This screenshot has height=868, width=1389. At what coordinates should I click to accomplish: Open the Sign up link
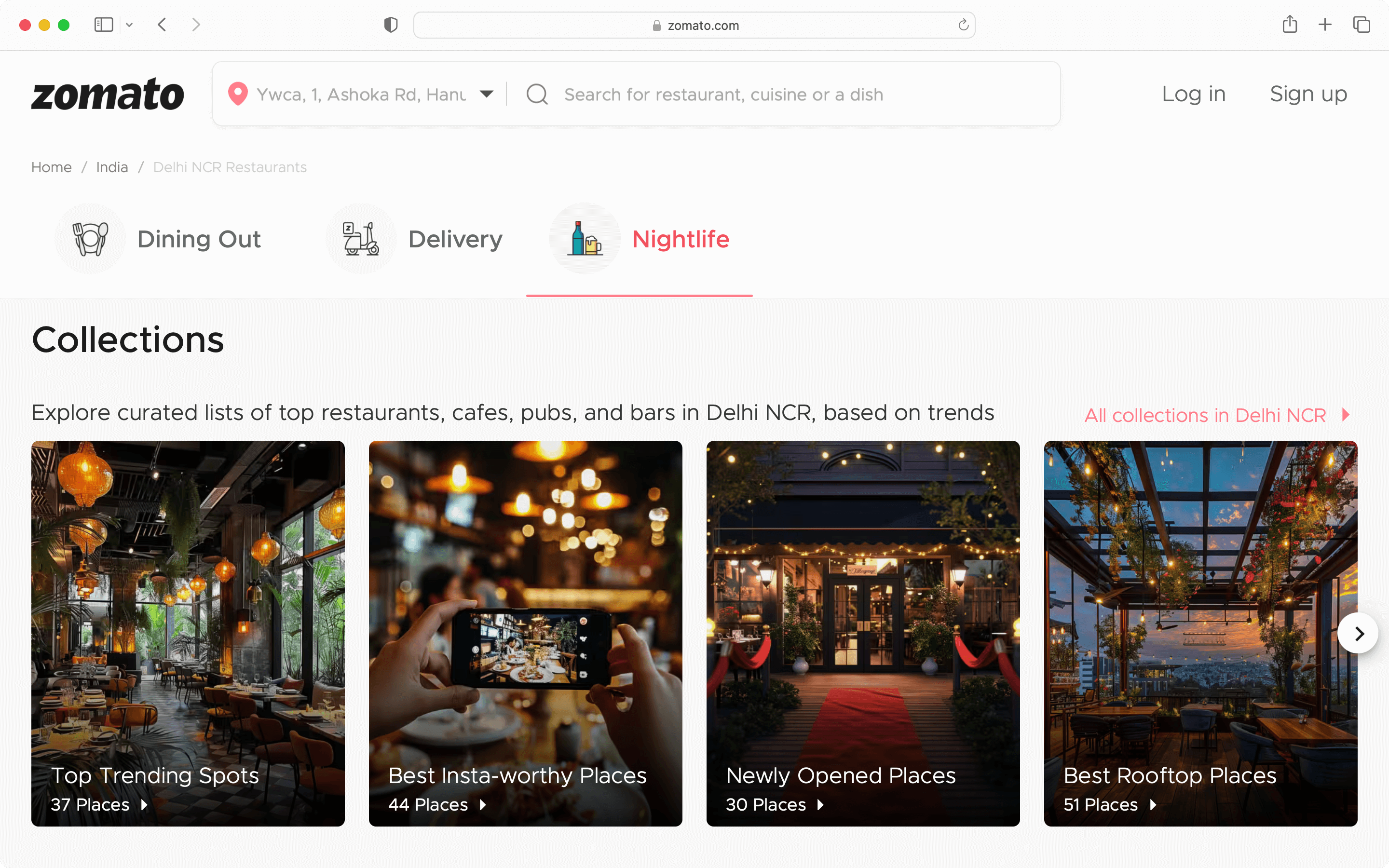1308,94
